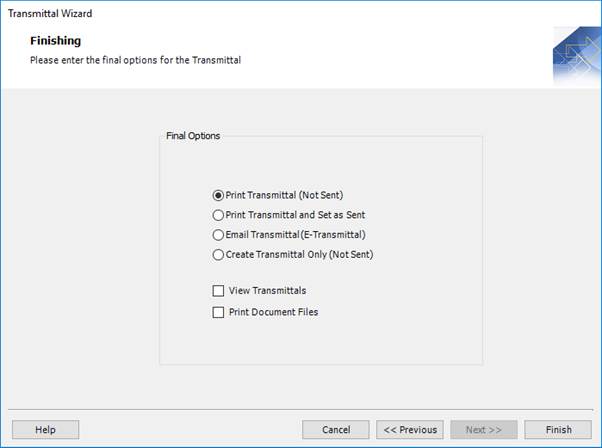Screen dimensions: 602x448
Task: Click the Final Options group label
Action: (x=193, y=136)
